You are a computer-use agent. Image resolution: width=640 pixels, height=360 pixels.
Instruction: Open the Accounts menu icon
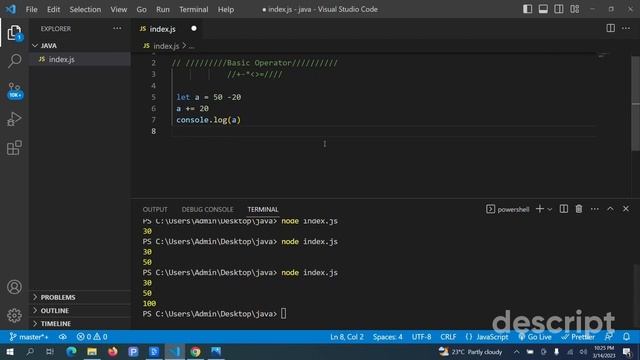tap(14, 287)
